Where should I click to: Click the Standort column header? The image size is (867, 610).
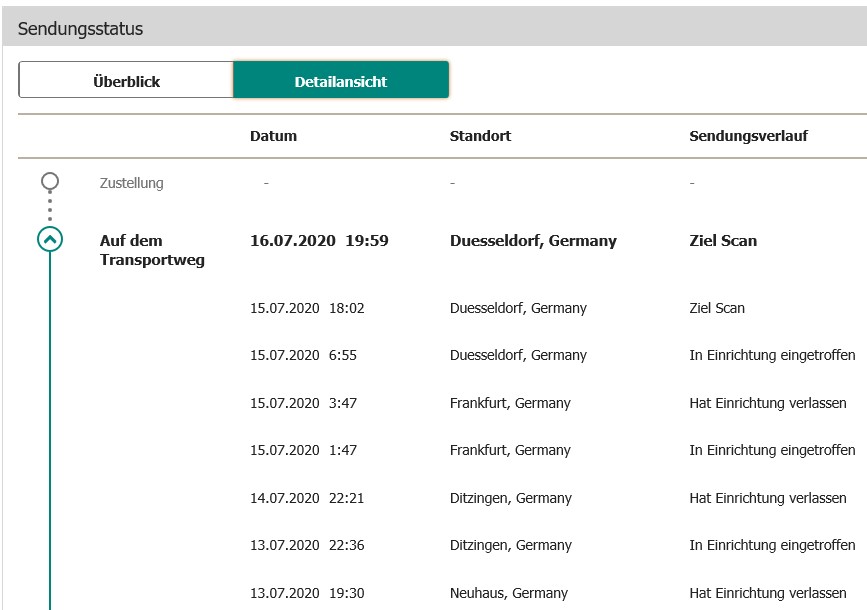(x=480, y=136)
